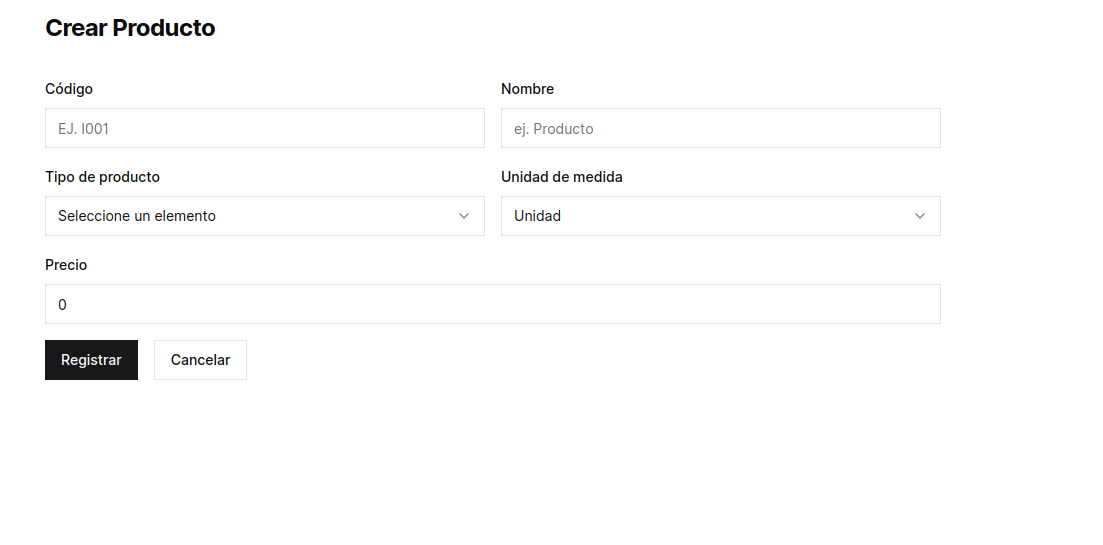
Task: Click the Precio label
Action: click(66, 265)
